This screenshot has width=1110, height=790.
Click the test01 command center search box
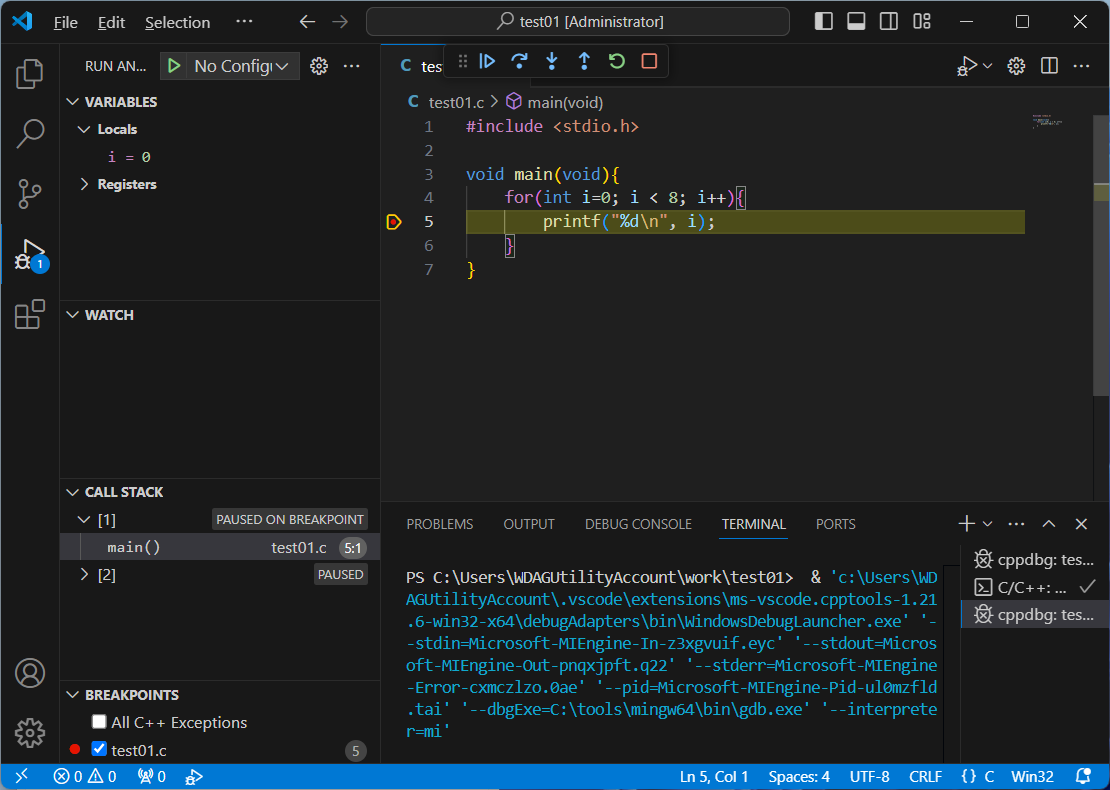(578, 22)
